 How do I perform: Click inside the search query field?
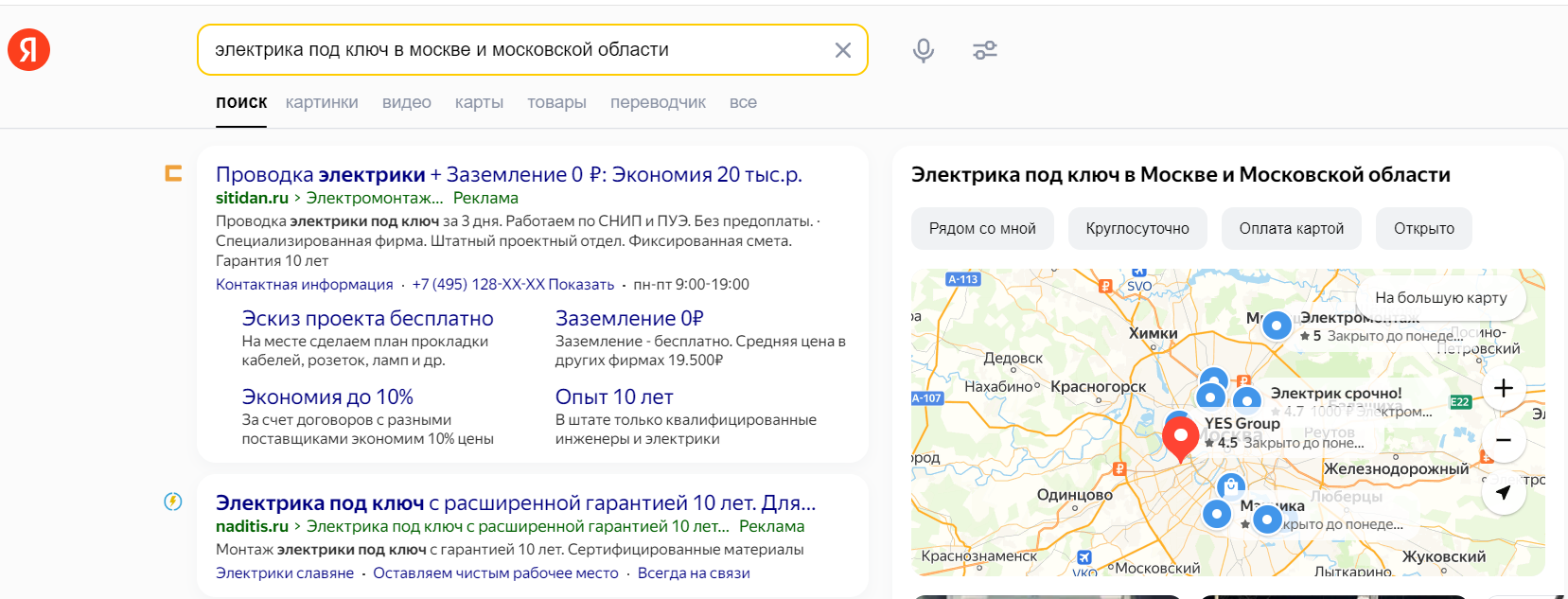511,50
